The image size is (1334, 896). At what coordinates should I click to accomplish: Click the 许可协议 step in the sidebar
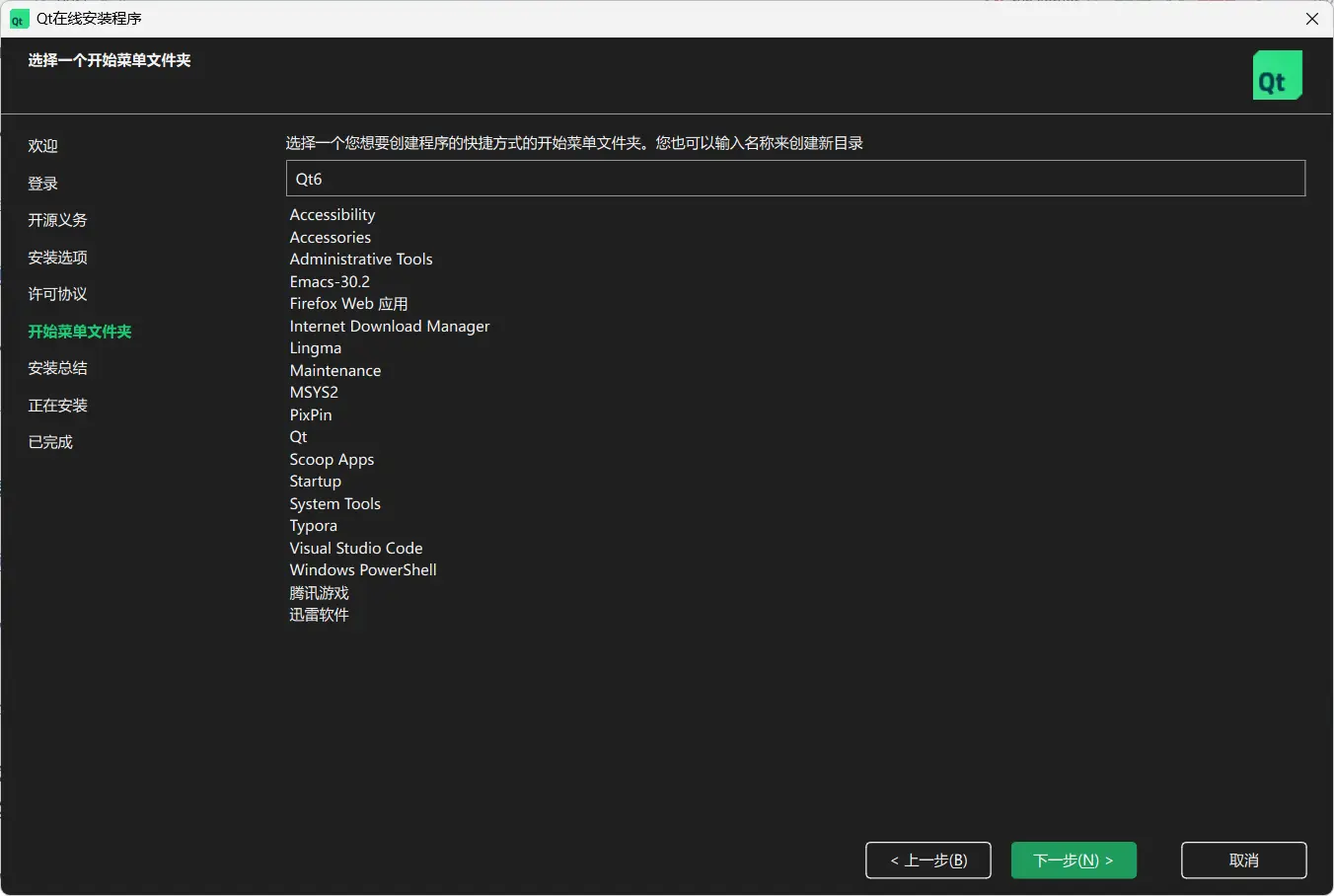(58, 294)
